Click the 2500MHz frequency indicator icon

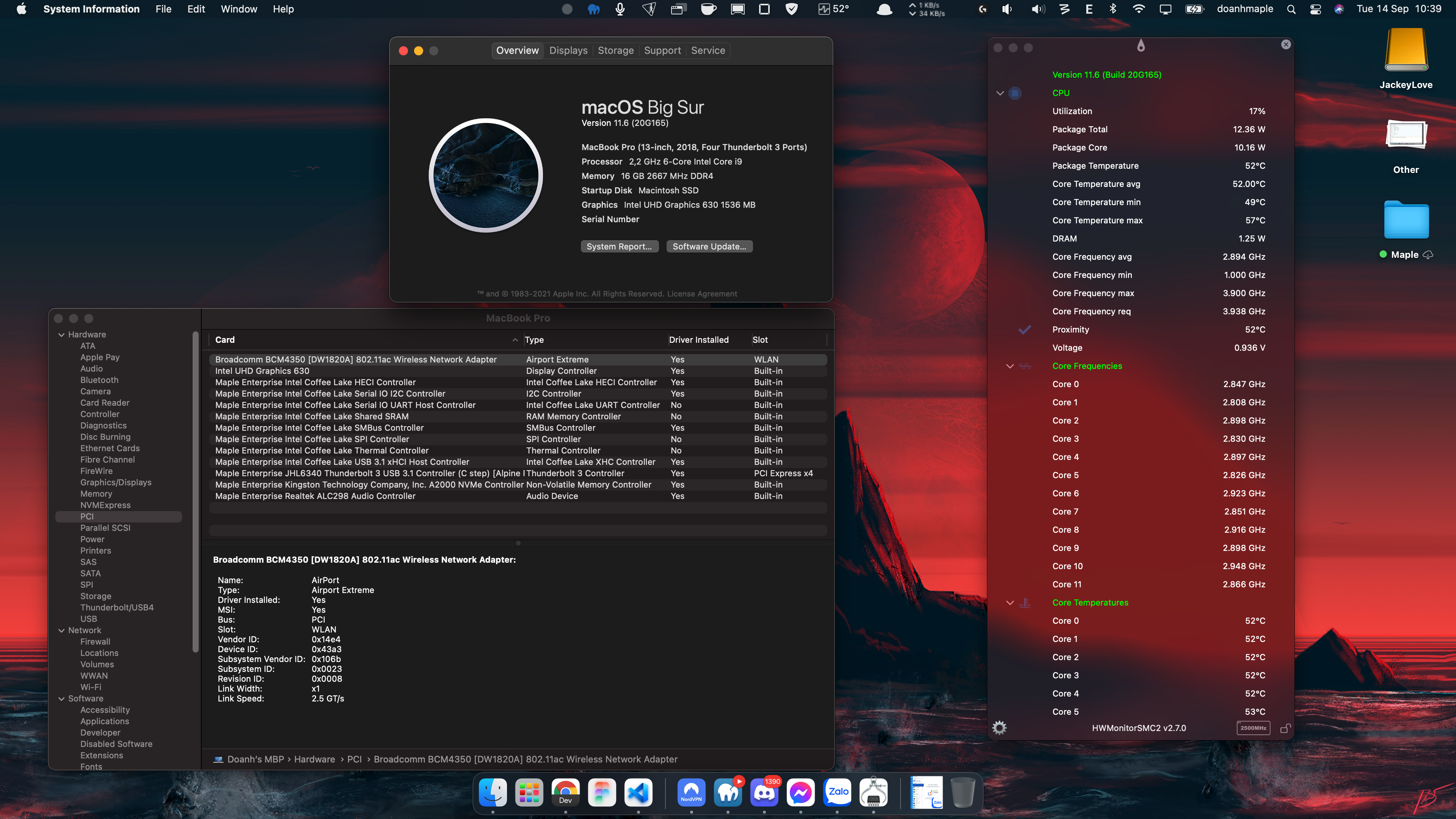(x=1253, y=728)
